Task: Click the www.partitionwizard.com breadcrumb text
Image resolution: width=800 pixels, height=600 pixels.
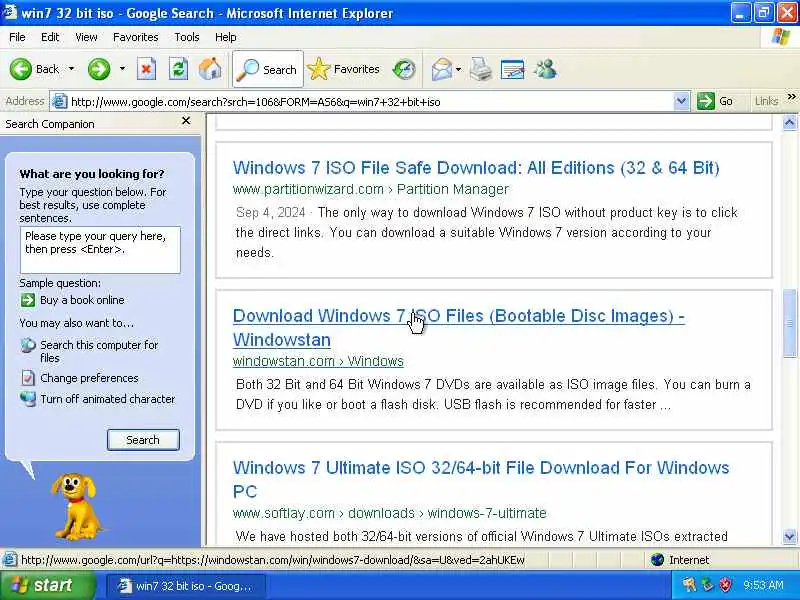Action: point(370,189)
